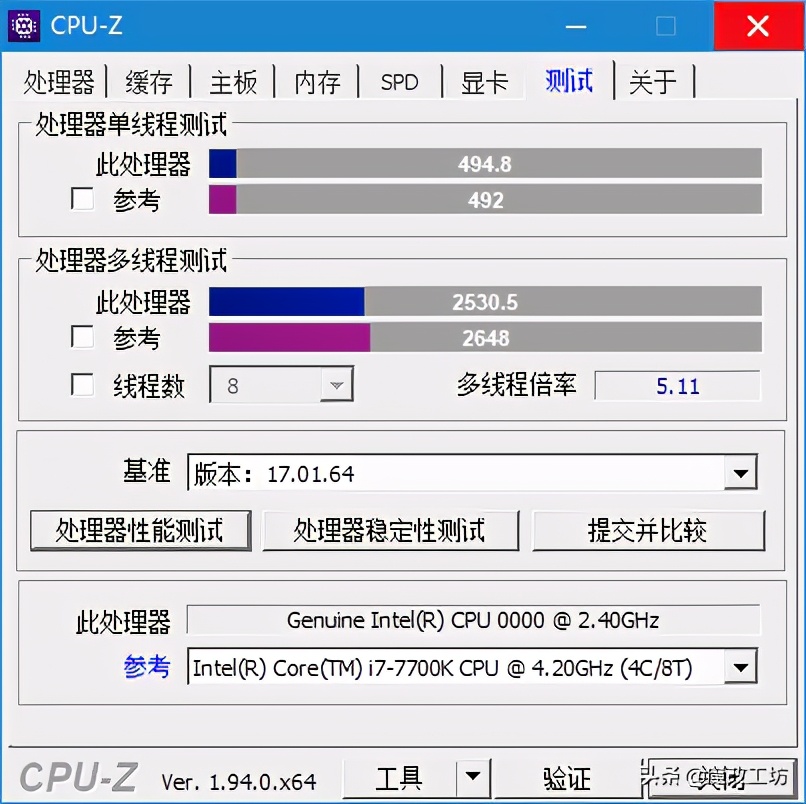
Task: Select the SPD tab
Action: click(399, 83)
